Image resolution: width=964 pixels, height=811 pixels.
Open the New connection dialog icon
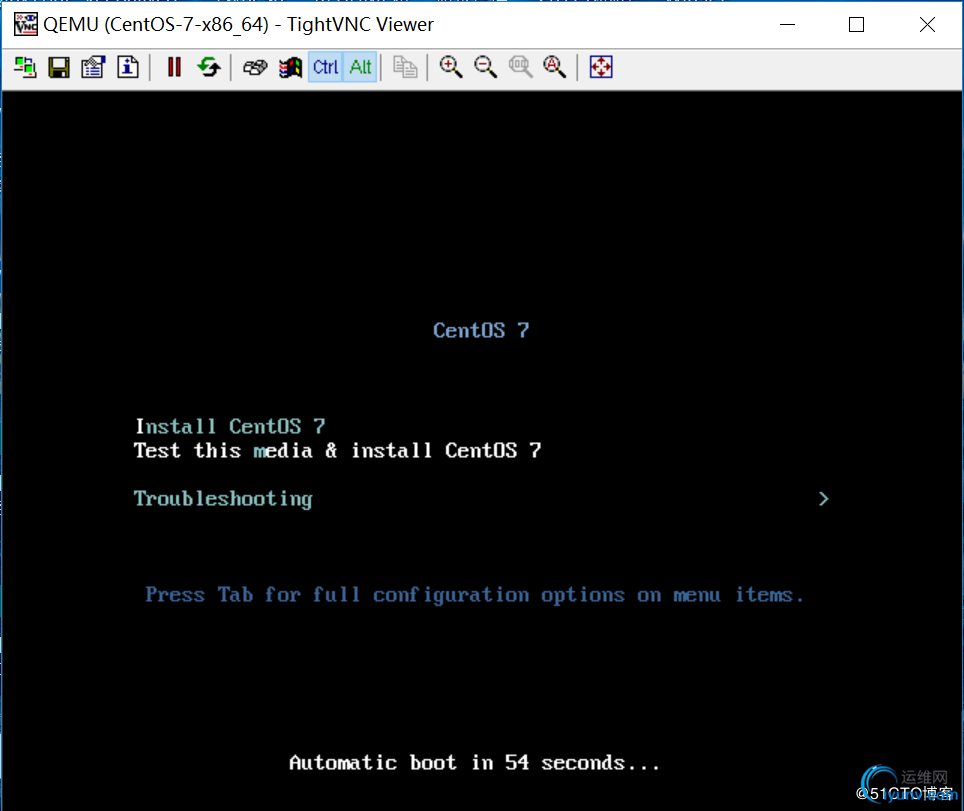(x=25, y=67)
